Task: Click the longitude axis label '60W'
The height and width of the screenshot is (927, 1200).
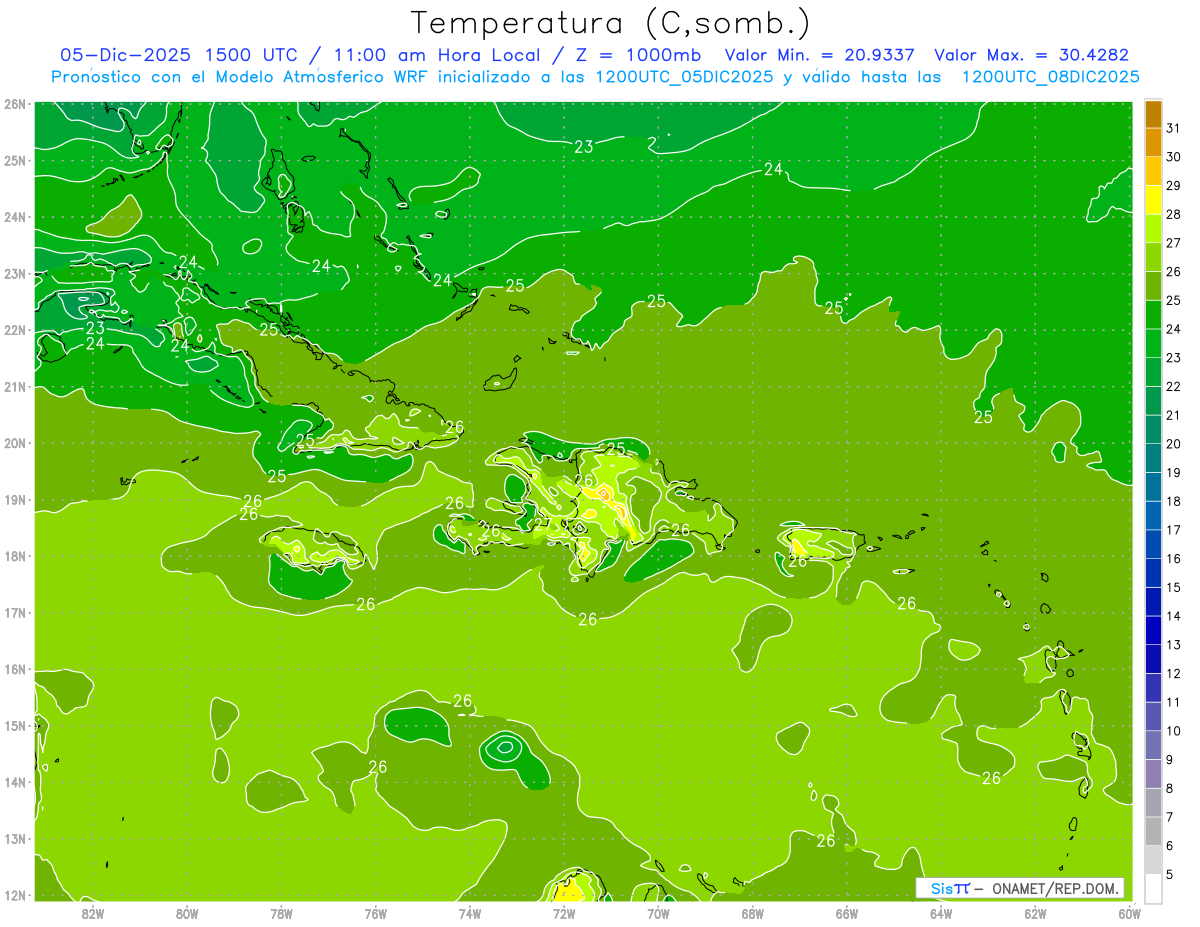Action: (1130, 914)
